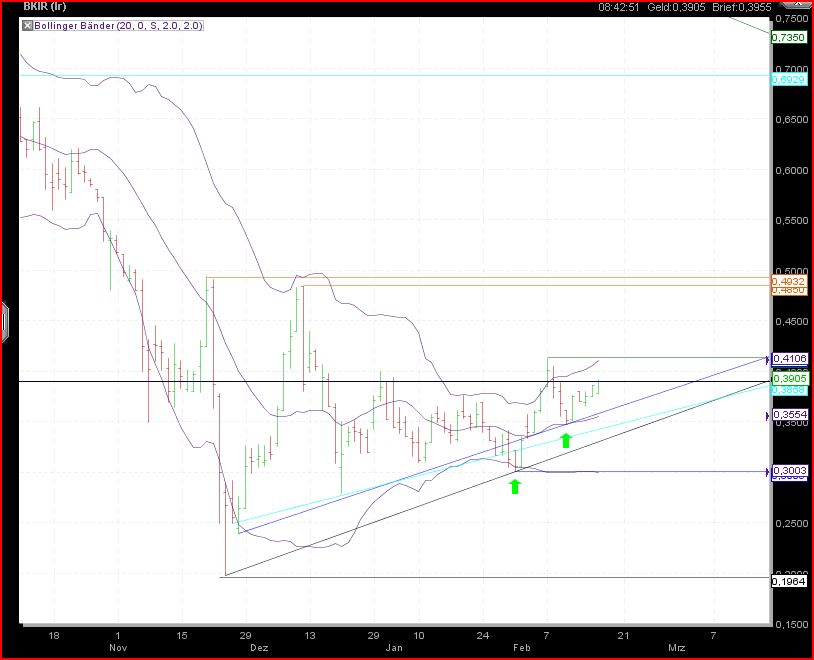Click the 0,5500 price axis tick
This screenshot has height=660, width=814.
[791, 221]
